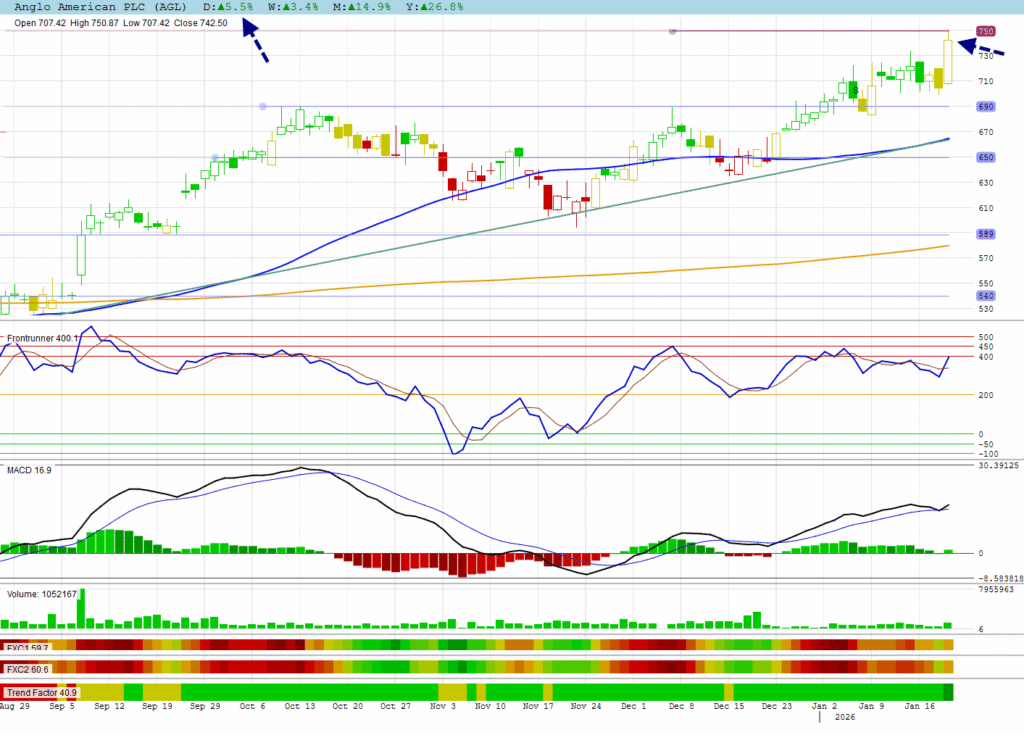The image size is (1024, 735).
Task: Click the Dec 8 date on time axis
Action: [x=682, y=706]
